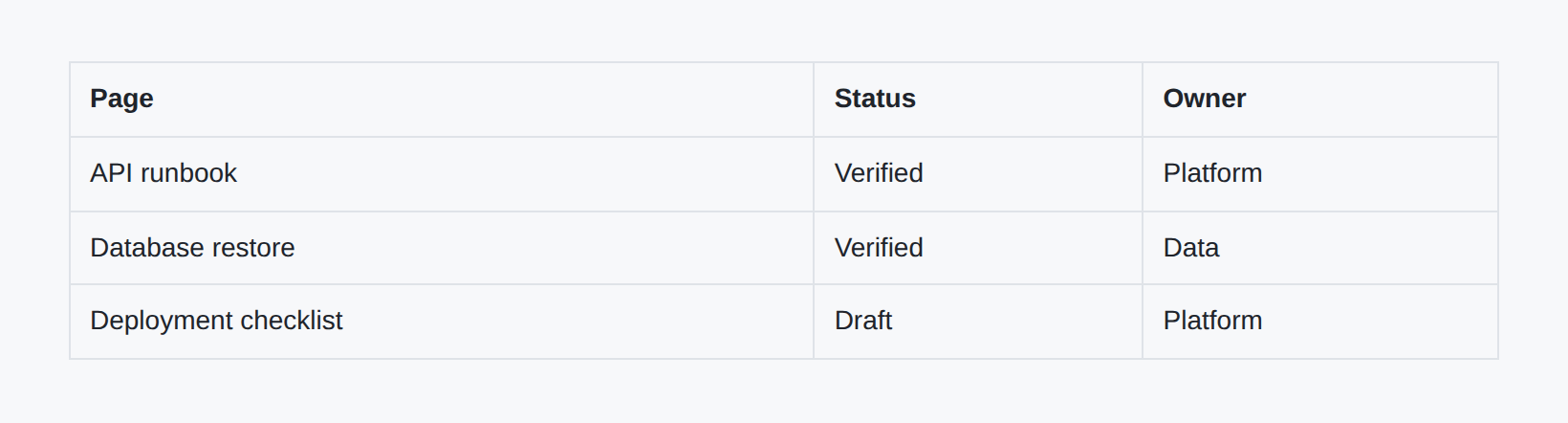
Task: Click blank page area above the table header
Action: click(x=784, y=31)
